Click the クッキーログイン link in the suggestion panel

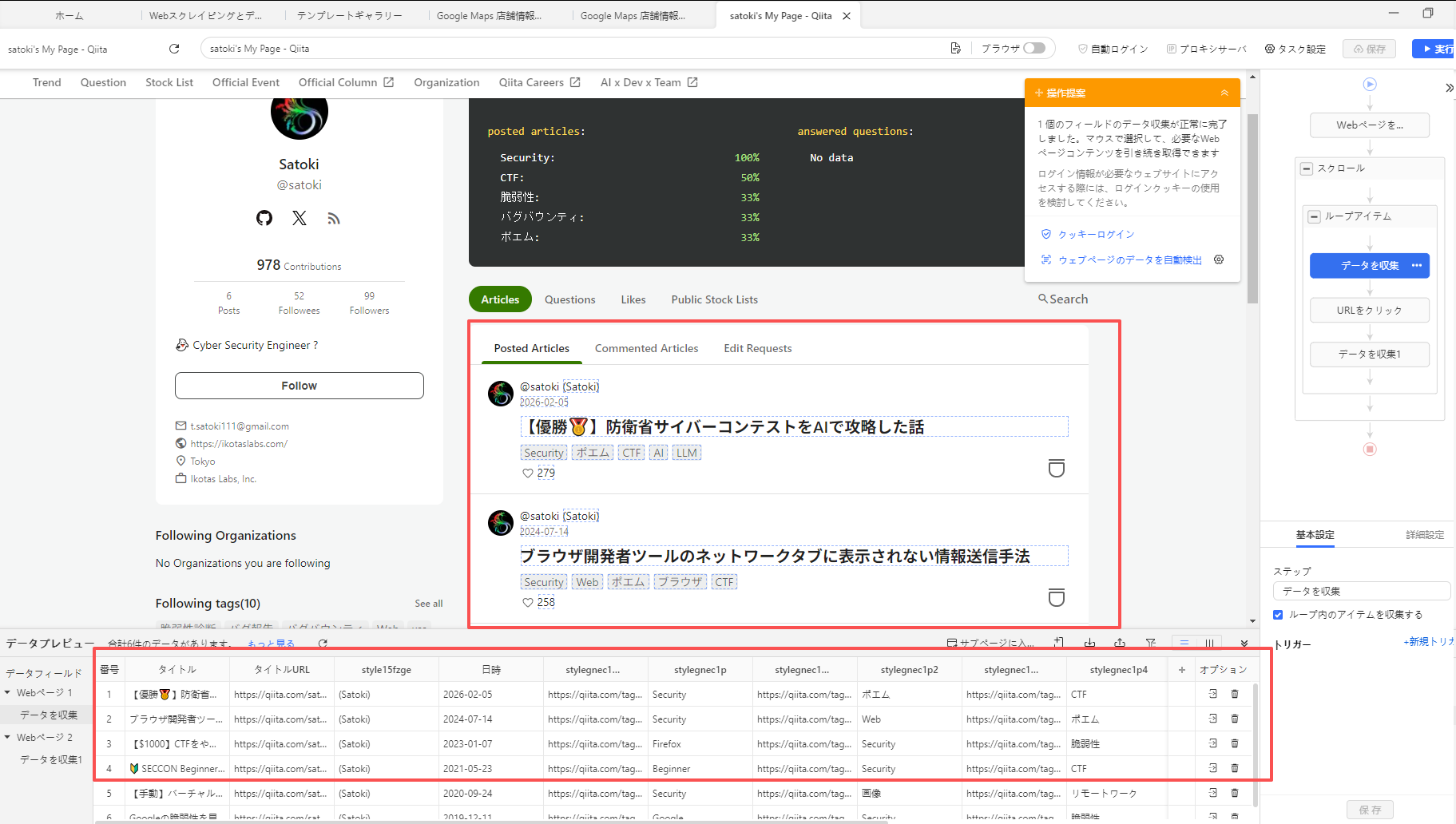coord(1095,233)
